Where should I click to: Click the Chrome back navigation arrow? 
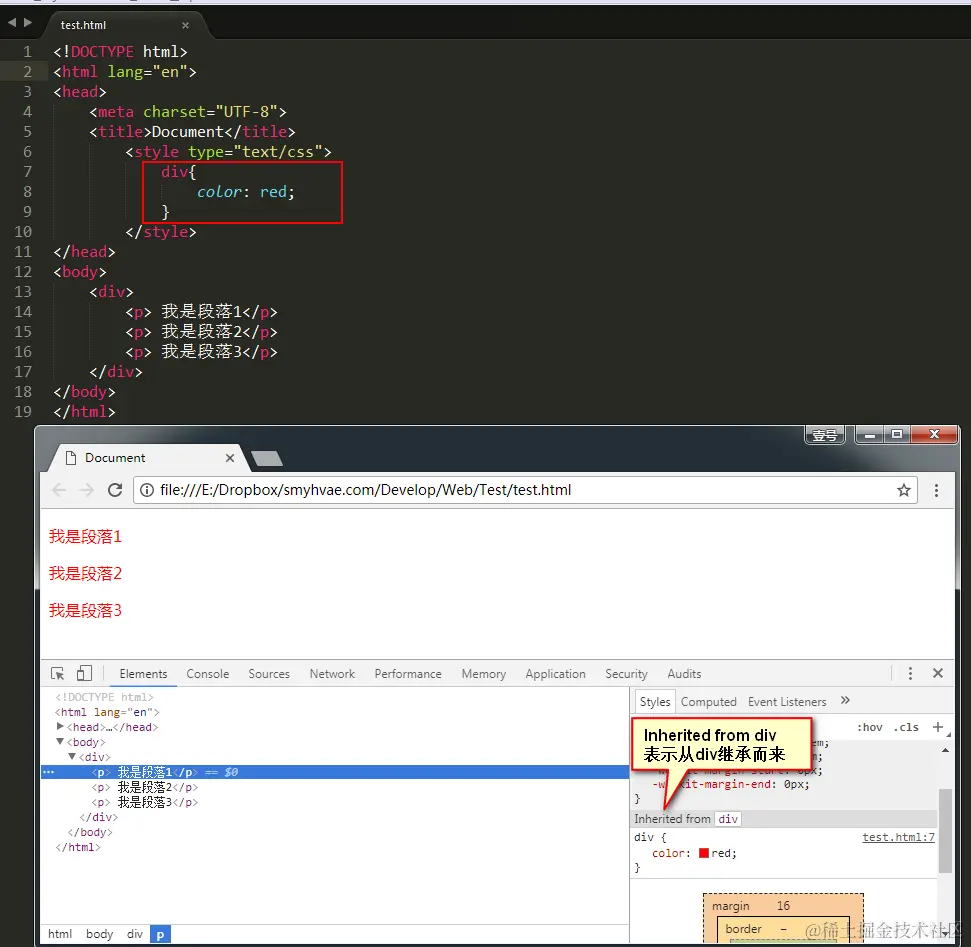(x=59, y=491)
